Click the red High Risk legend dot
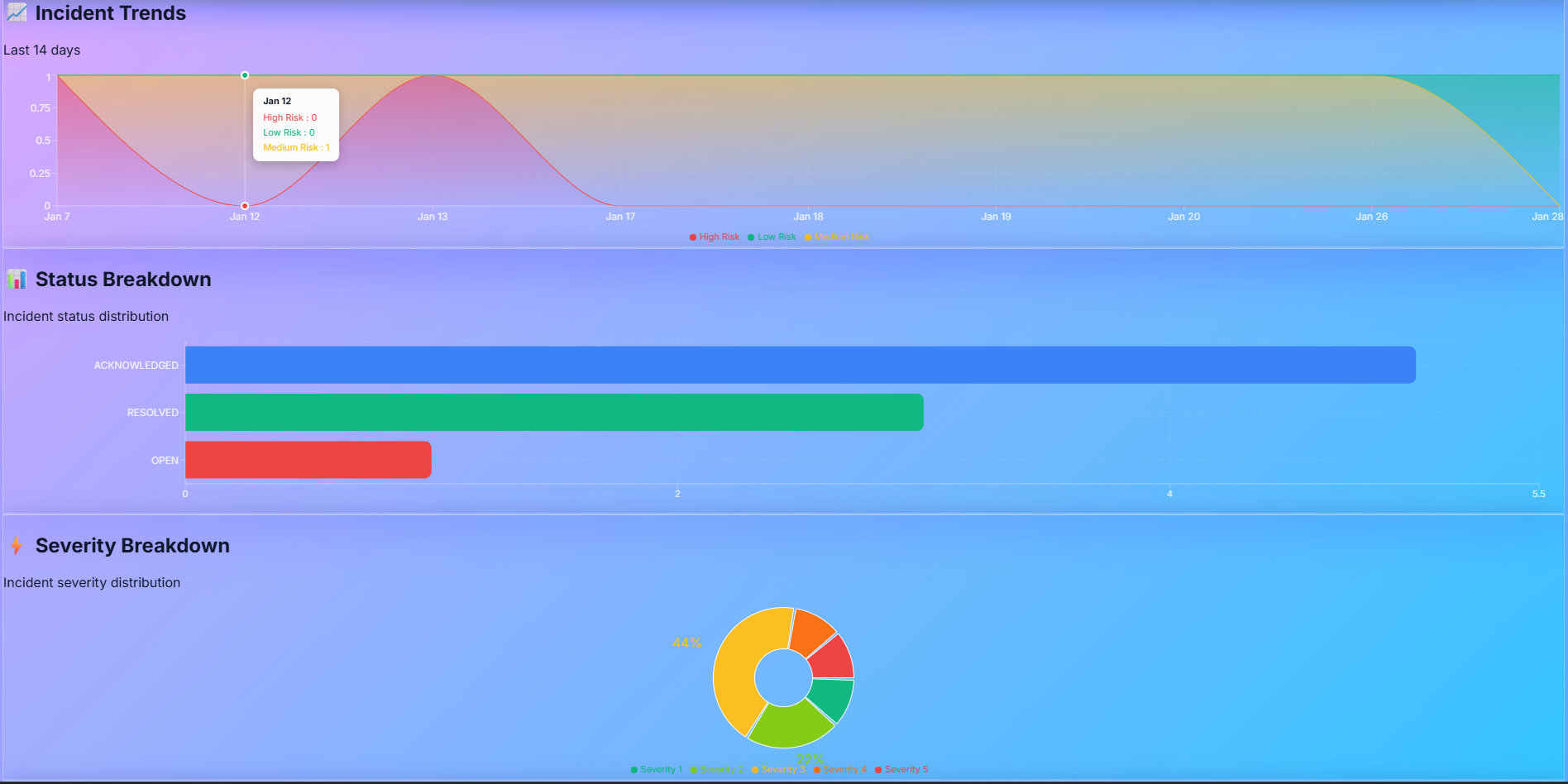1568x784 pixels. point(691,237)
